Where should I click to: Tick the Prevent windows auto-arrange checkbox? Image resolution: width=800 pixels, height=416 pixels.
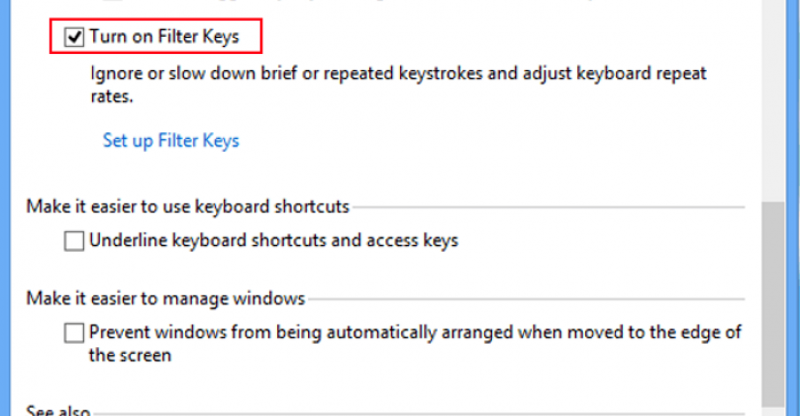pos(73,332)
